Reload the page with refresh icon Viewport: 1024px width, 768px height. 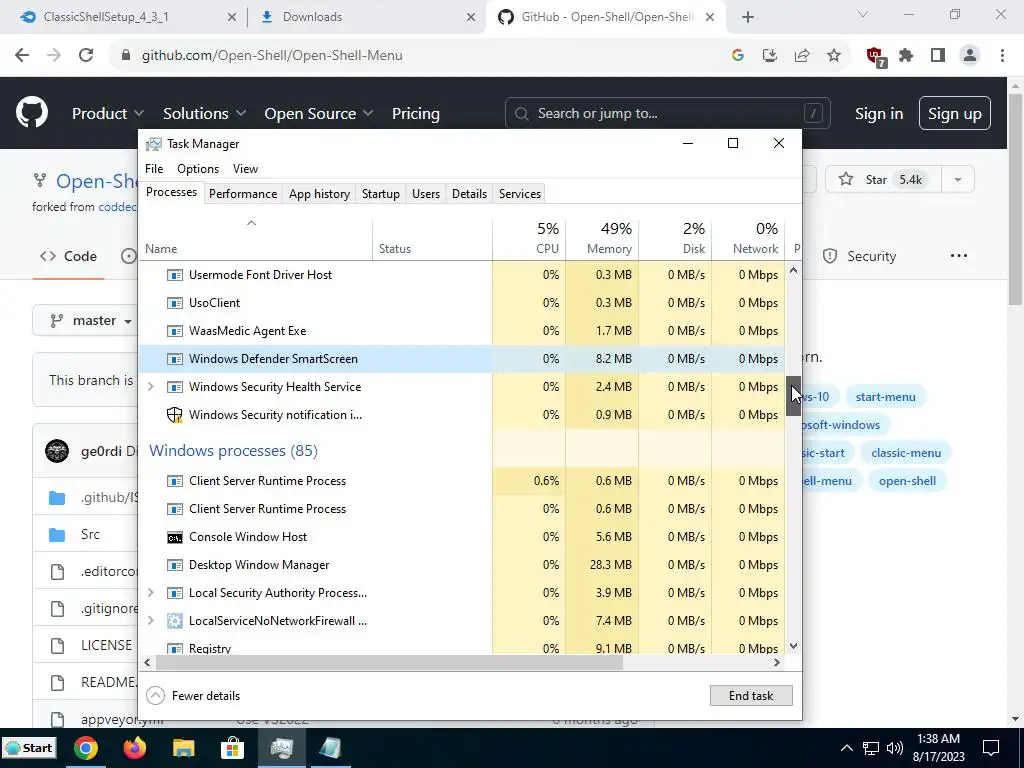86,56
